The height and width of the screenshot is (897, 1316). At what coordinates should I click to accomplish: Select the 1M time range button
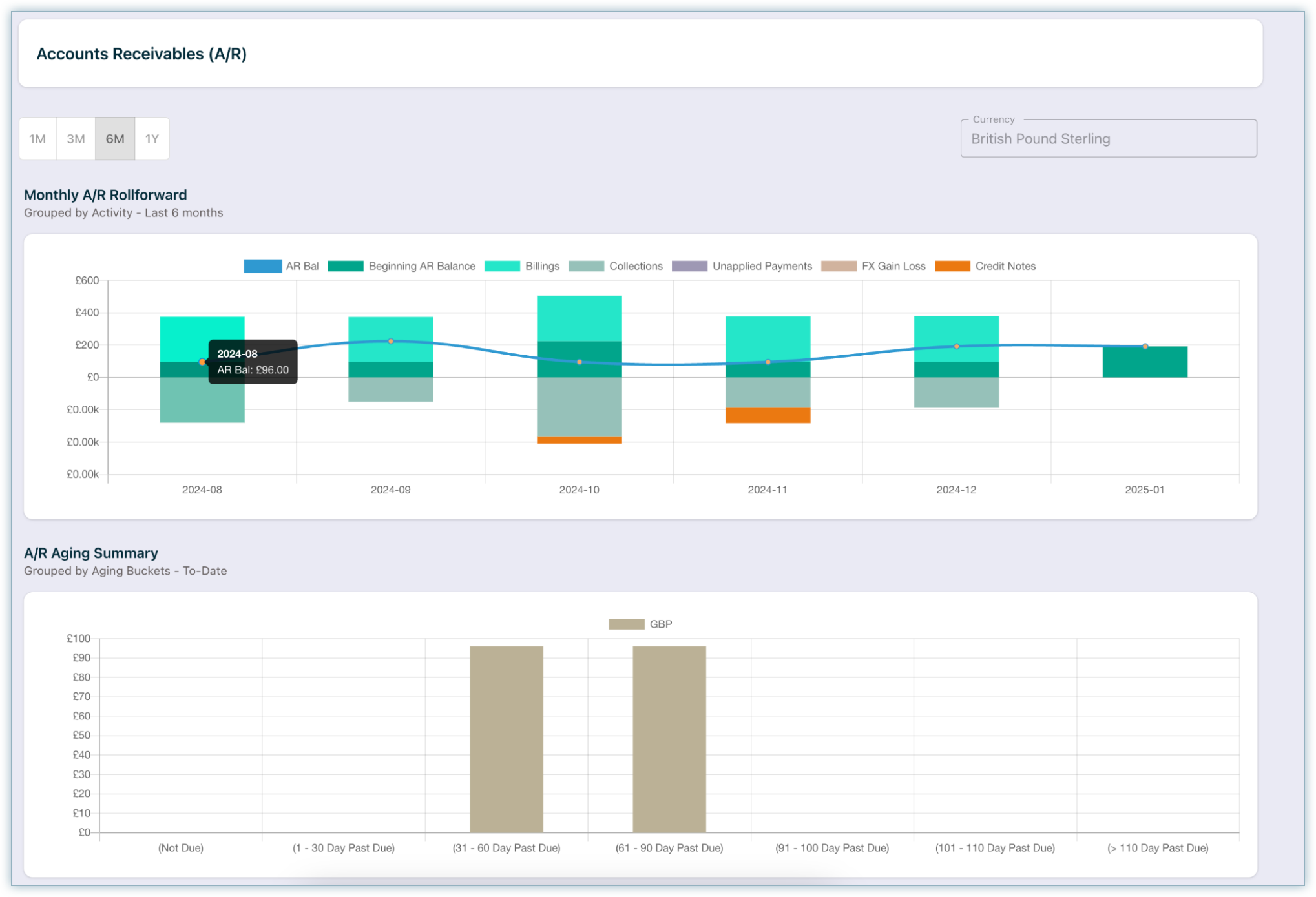(37, 139)
